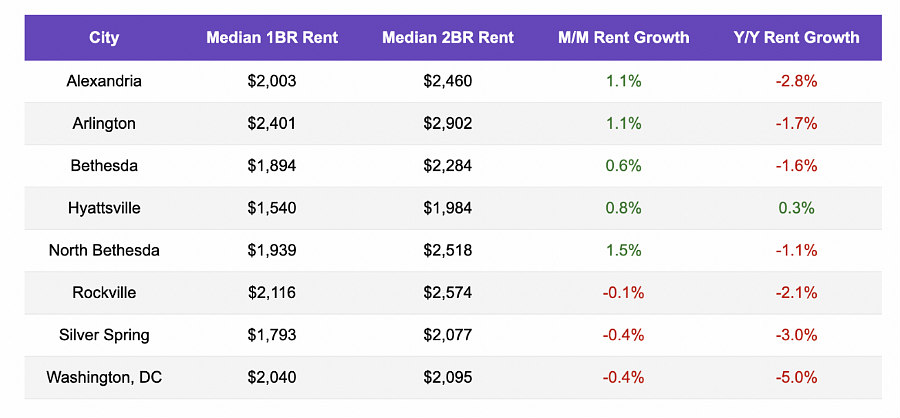Click Rockville's $2,574 two-bedroom rent value

(x=448, y=293)
